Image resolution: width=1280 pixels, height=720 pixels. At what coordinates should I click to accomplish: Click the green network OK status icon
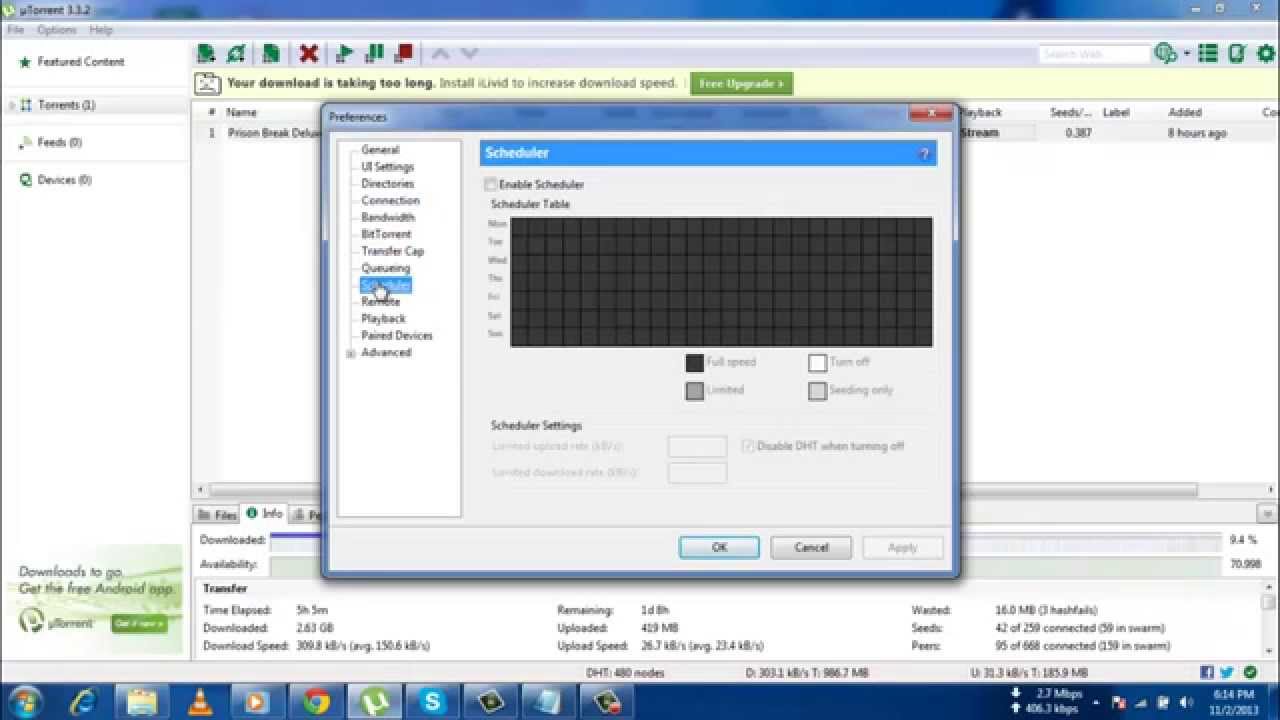[1249, 673]
